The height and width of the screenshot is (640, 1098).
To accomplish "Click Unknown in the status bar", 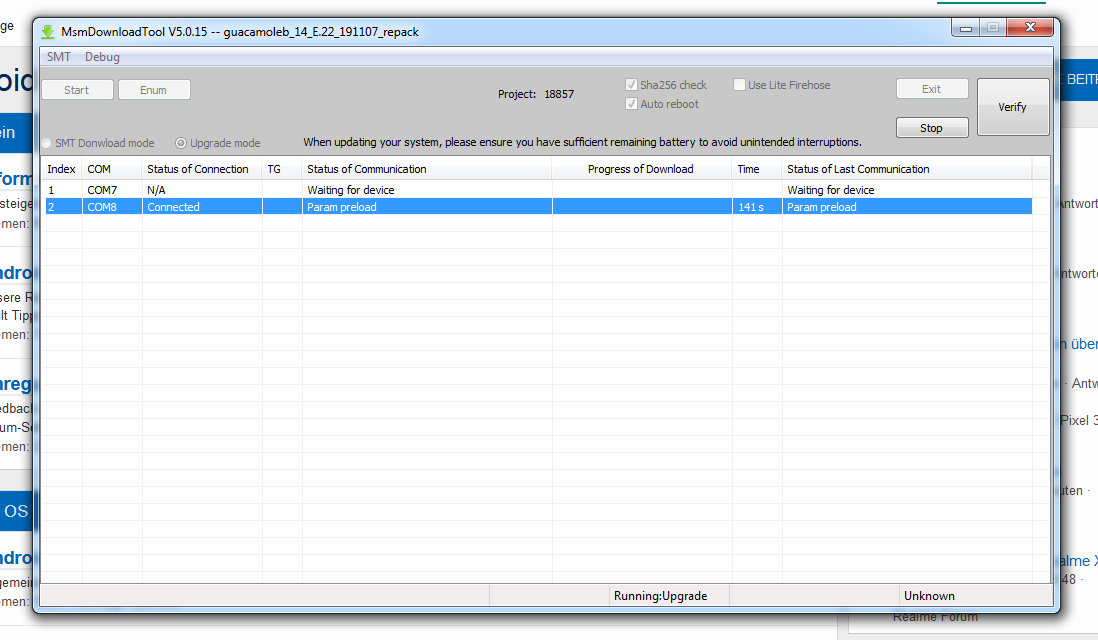I will pos(929,596).
